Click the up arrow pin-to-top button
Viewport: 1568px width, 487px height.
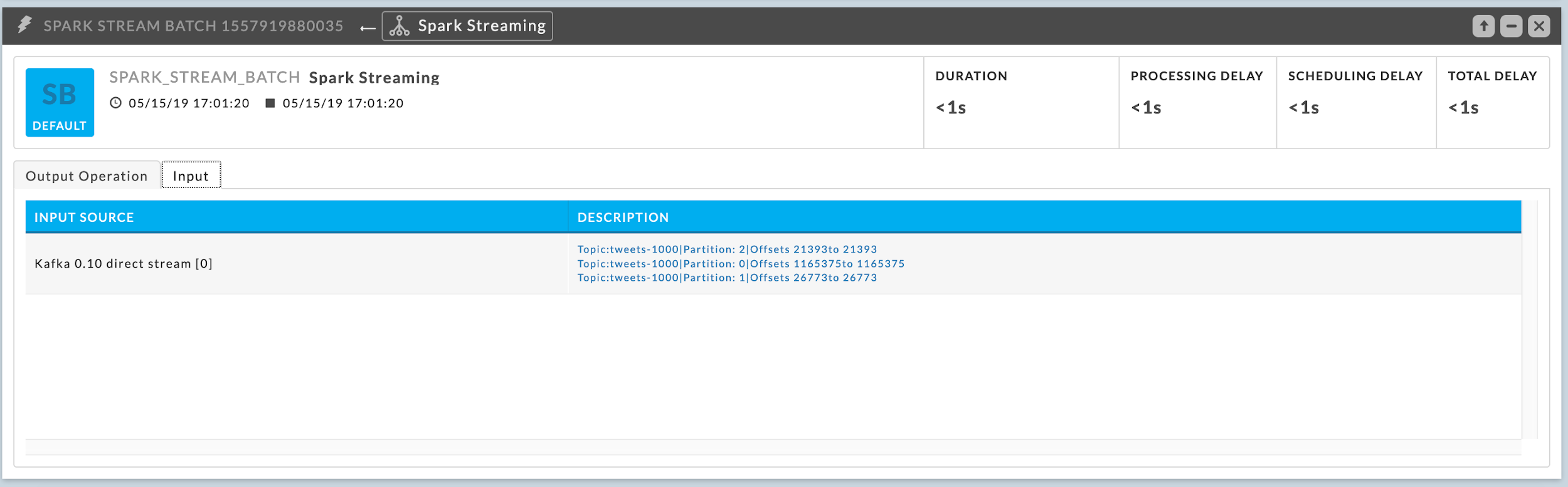tap(1483, 26)
